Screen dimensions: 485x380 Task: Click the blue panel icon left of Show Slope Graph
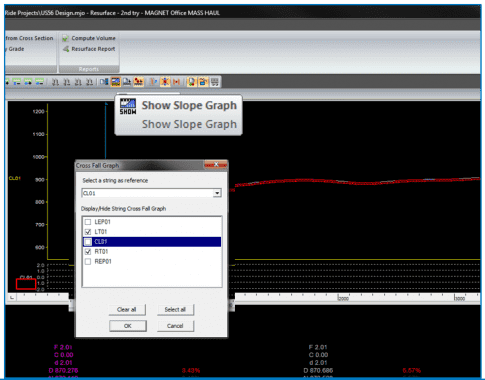pos(104,82)
